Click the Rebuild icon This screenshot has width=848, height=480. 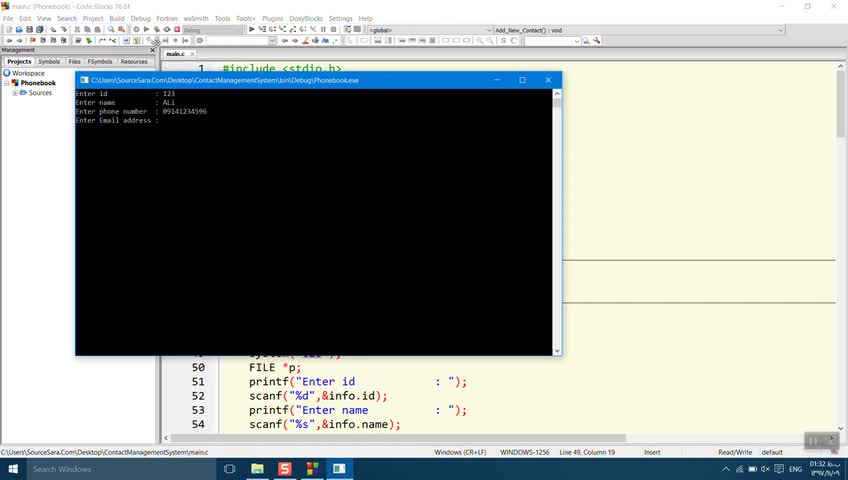[167, 29]
